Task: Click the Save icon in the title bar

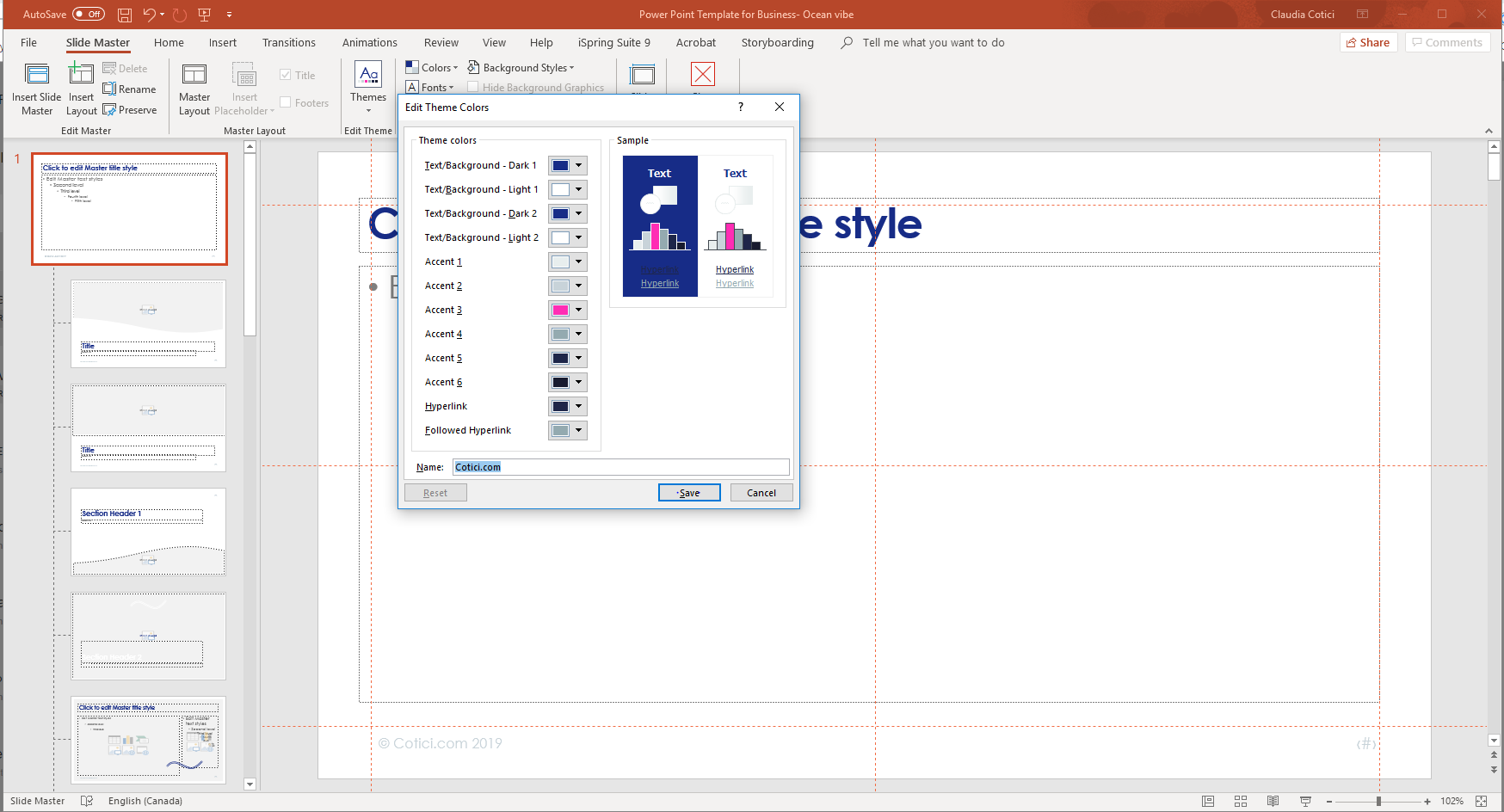Action: pyautogui.click(x=125, y=15)
